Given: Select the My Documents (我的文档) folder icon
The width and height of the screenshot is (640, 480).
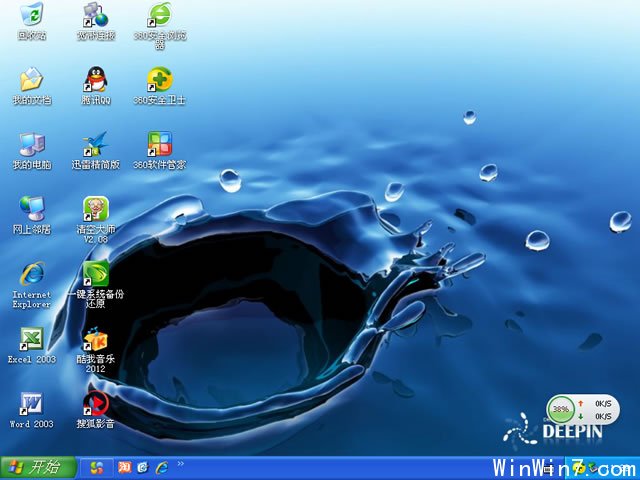Looking at the screenshot, I should (31, 80).
